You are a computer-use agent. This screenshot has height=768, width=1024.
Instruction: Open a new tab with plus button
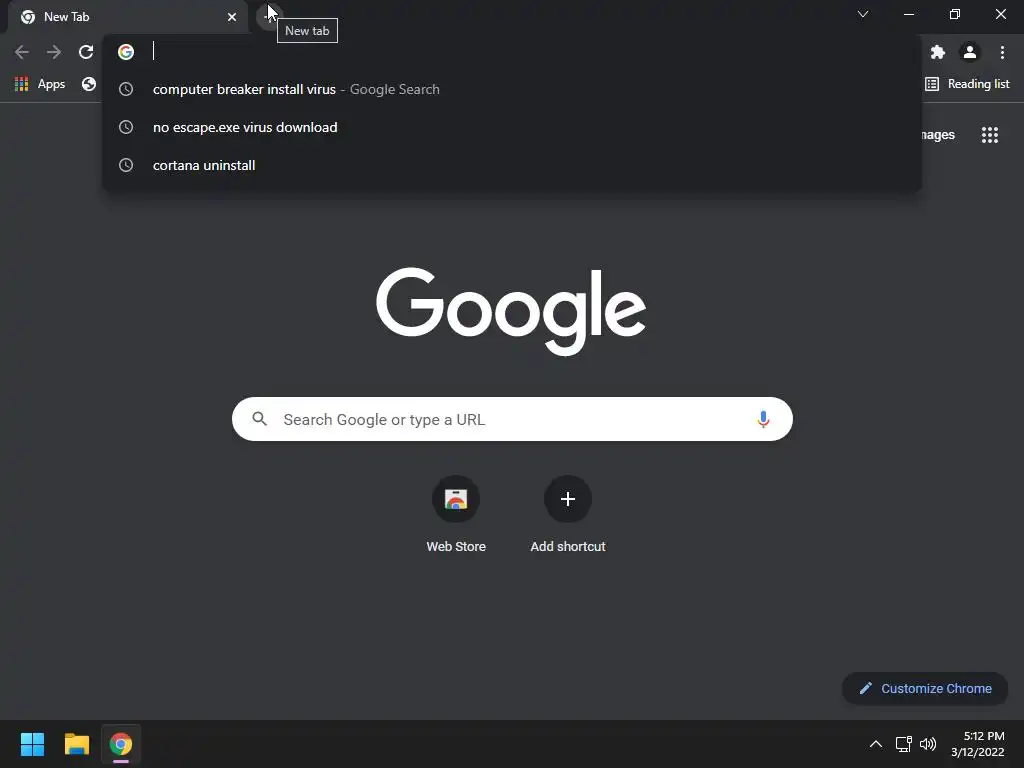(268, 16)
